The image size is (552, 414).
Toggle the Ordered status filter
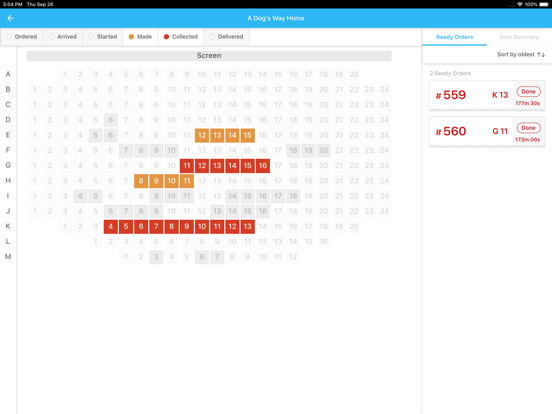pyautogui.click(x=22, y=37)
